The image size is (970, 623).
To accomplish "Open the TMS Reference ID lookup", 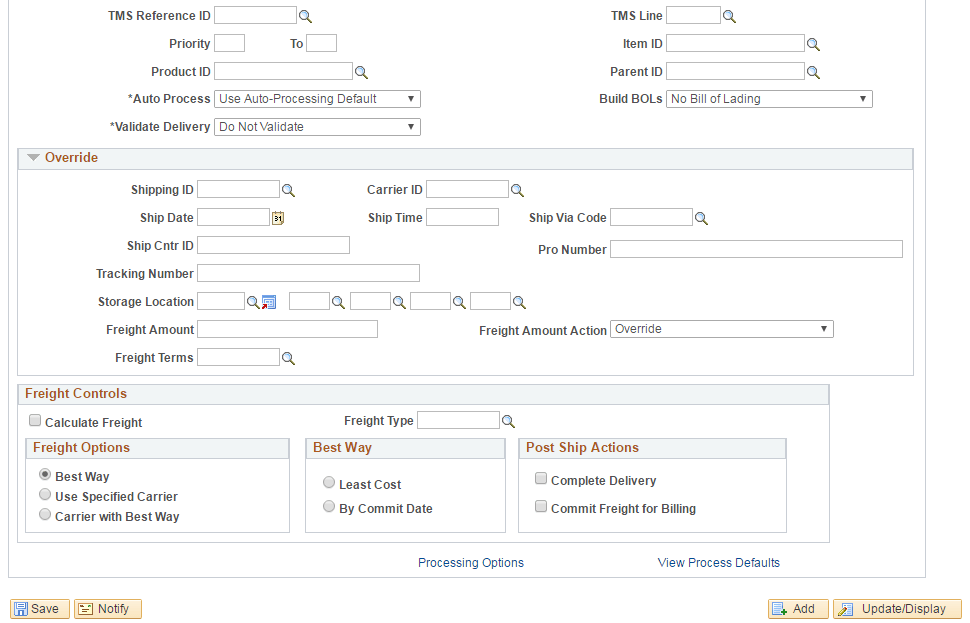I will click(304, 15).
